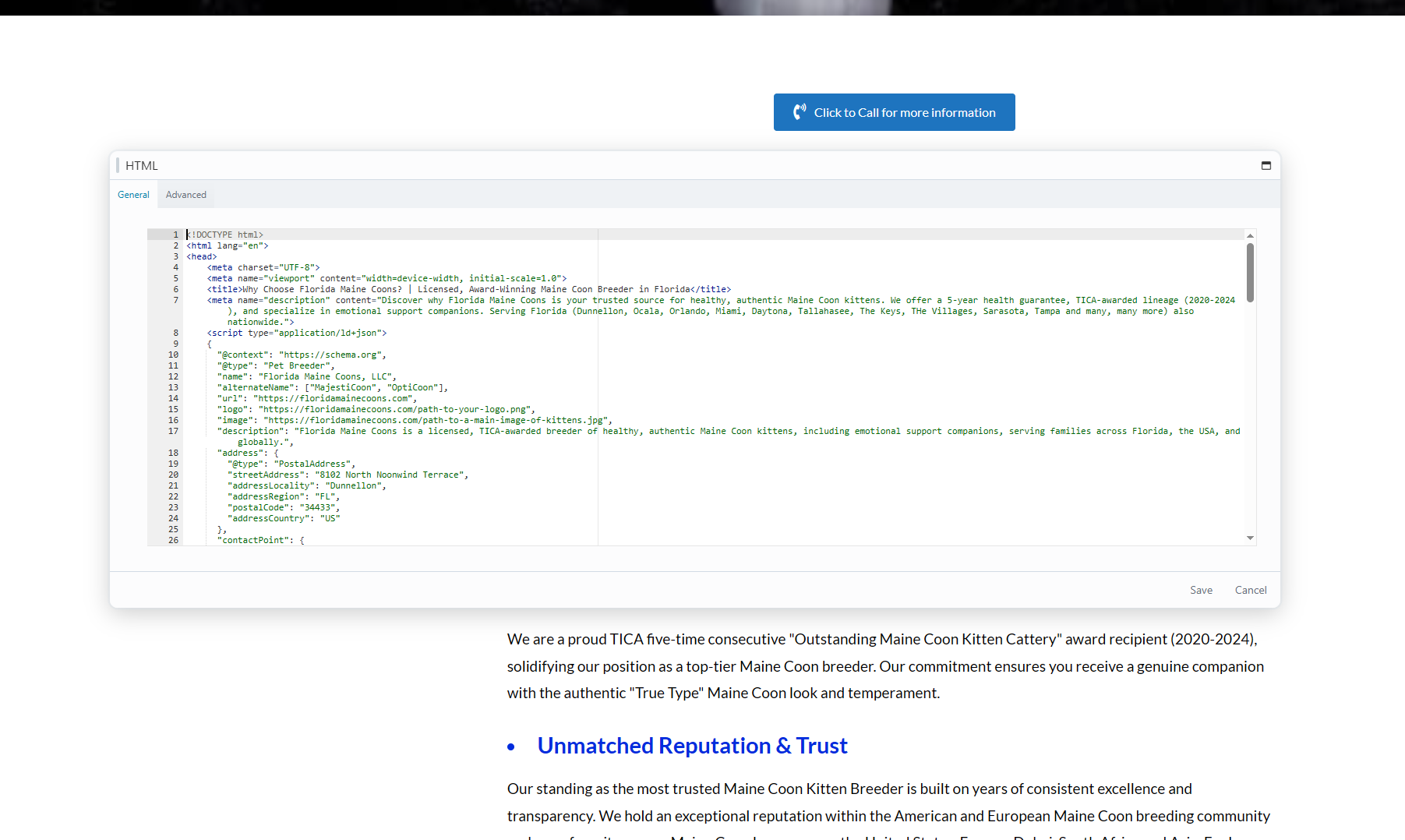Image resolution: width=1405 pixels, height=840 pixels.
Task: Click the 'contactPoint' code line
Action: (261, 540)
